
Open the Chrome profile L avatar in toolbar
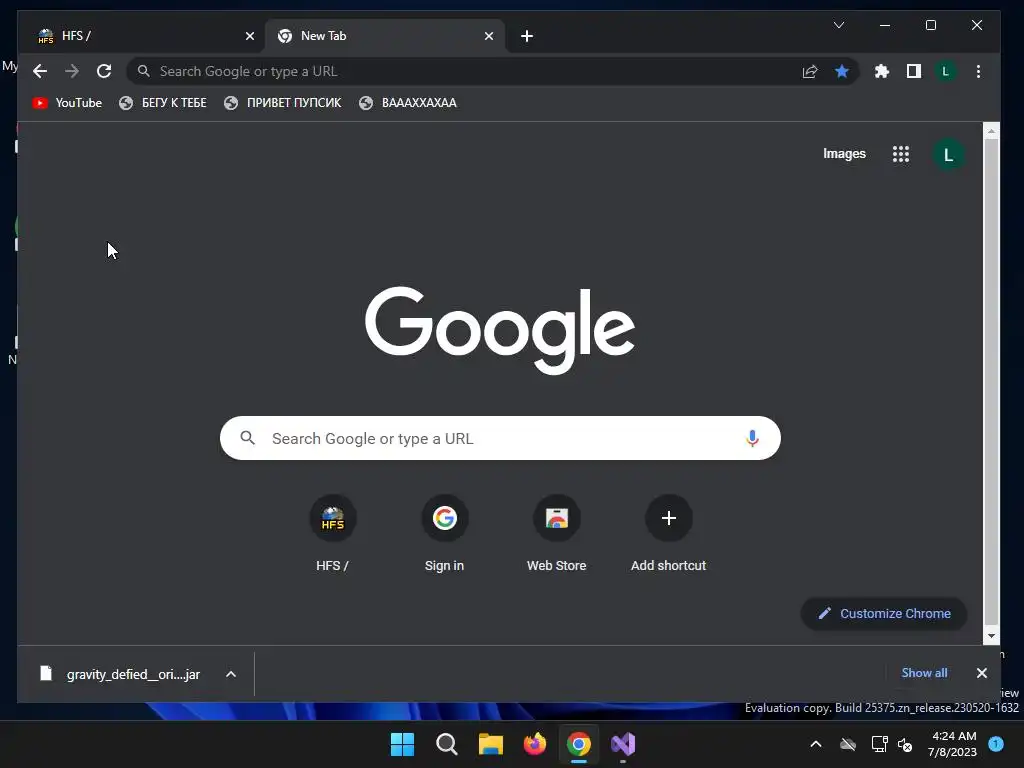click(x=945, y=71)
